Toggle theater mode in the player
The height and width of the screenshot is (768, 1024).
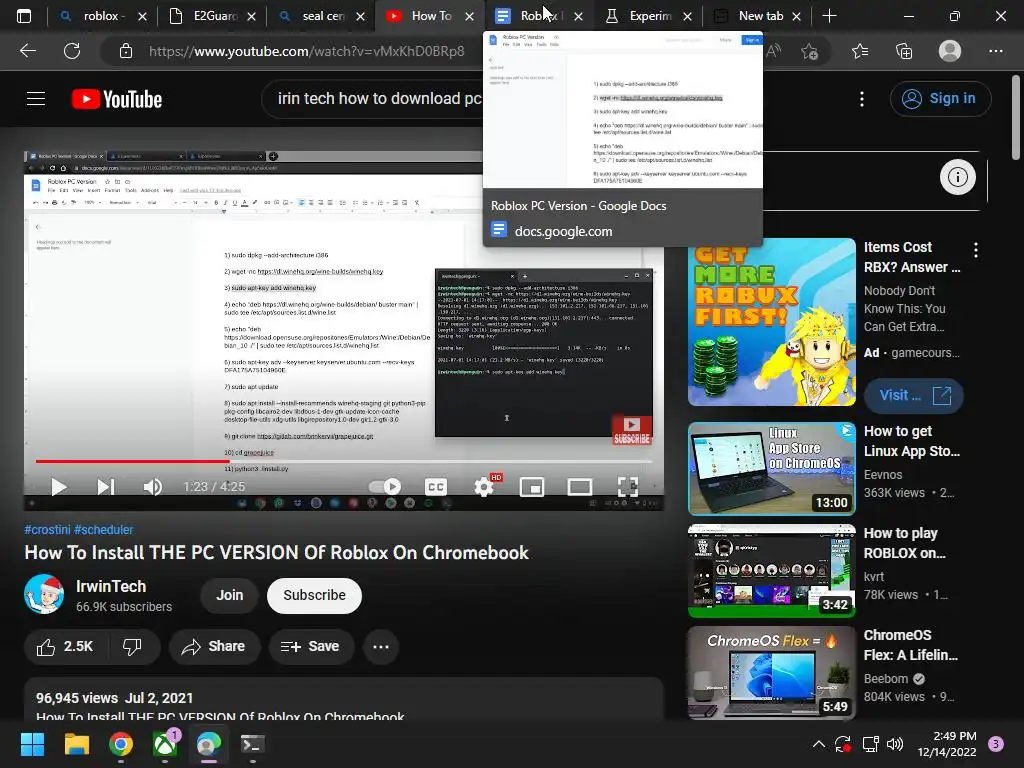click(x=579, y=487)
